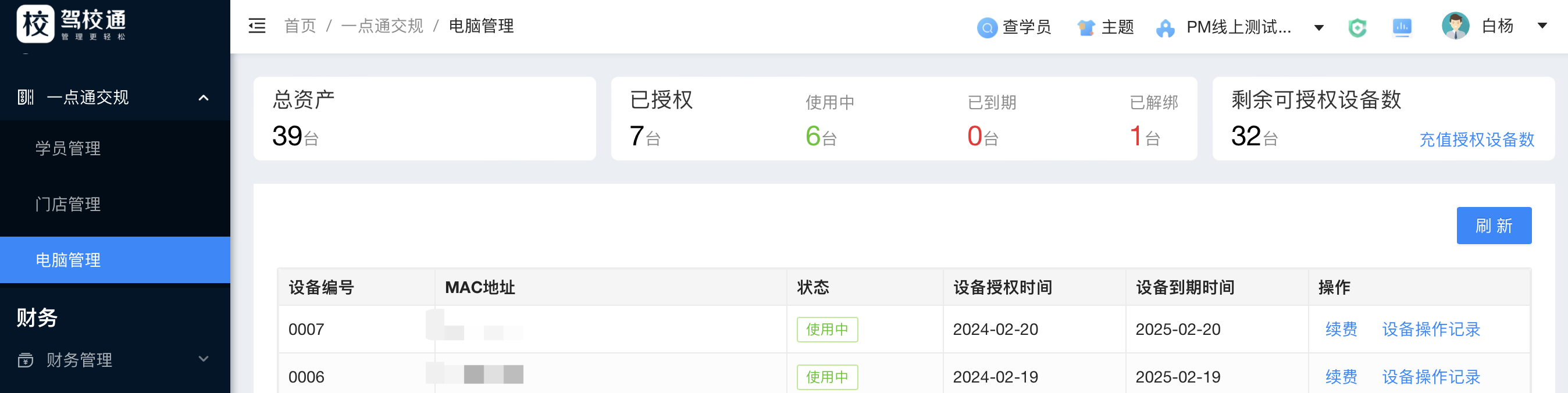Expand the 财务管理 sidebar menu
1568x393 pixels.
[204, 359]
